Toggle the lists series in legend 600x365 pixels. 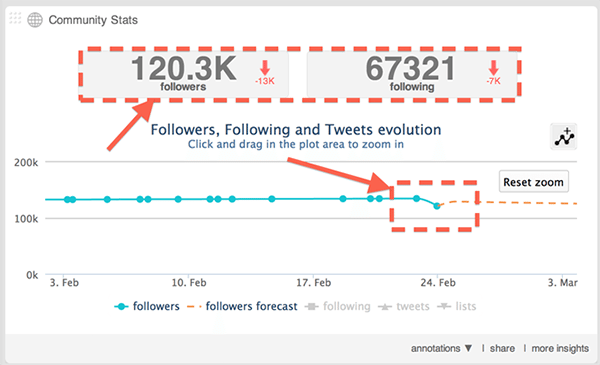pos(457,306)
